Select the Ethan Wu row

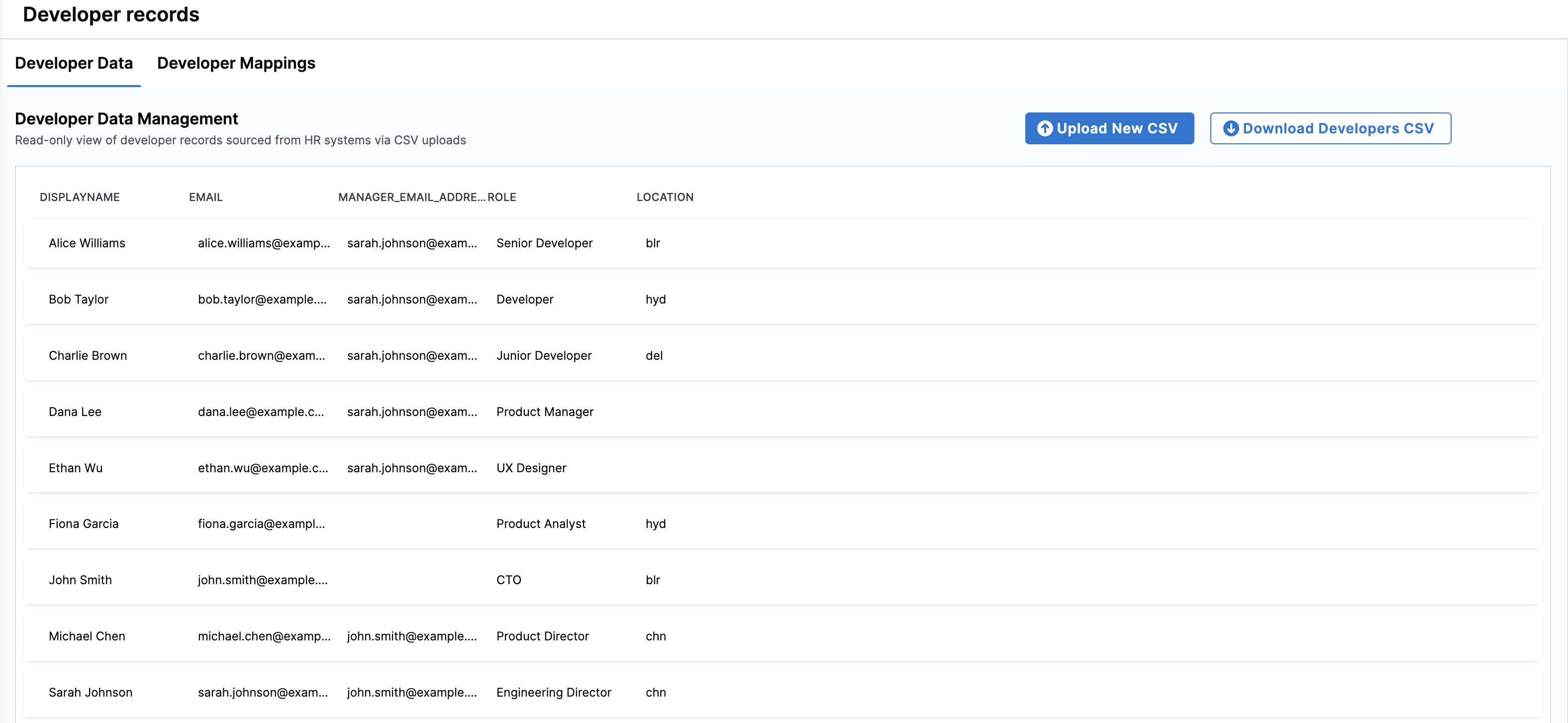tap(76, 468)
